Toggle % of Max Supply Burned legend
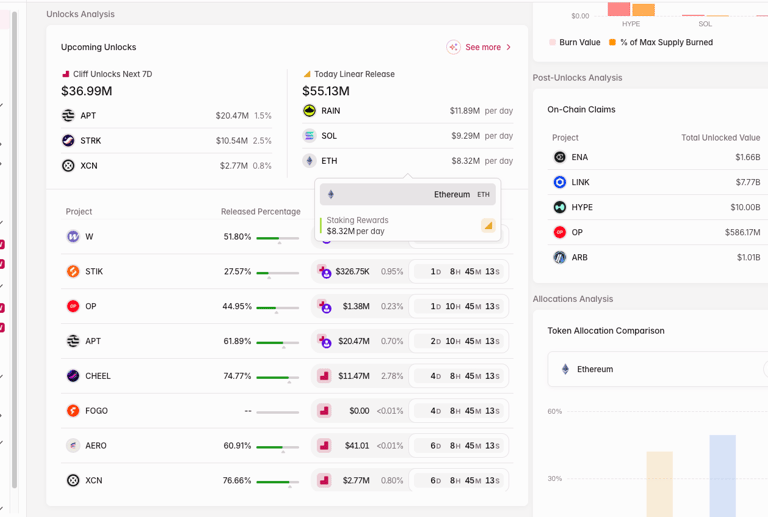768x517 pixels. [x=661, y=42]
